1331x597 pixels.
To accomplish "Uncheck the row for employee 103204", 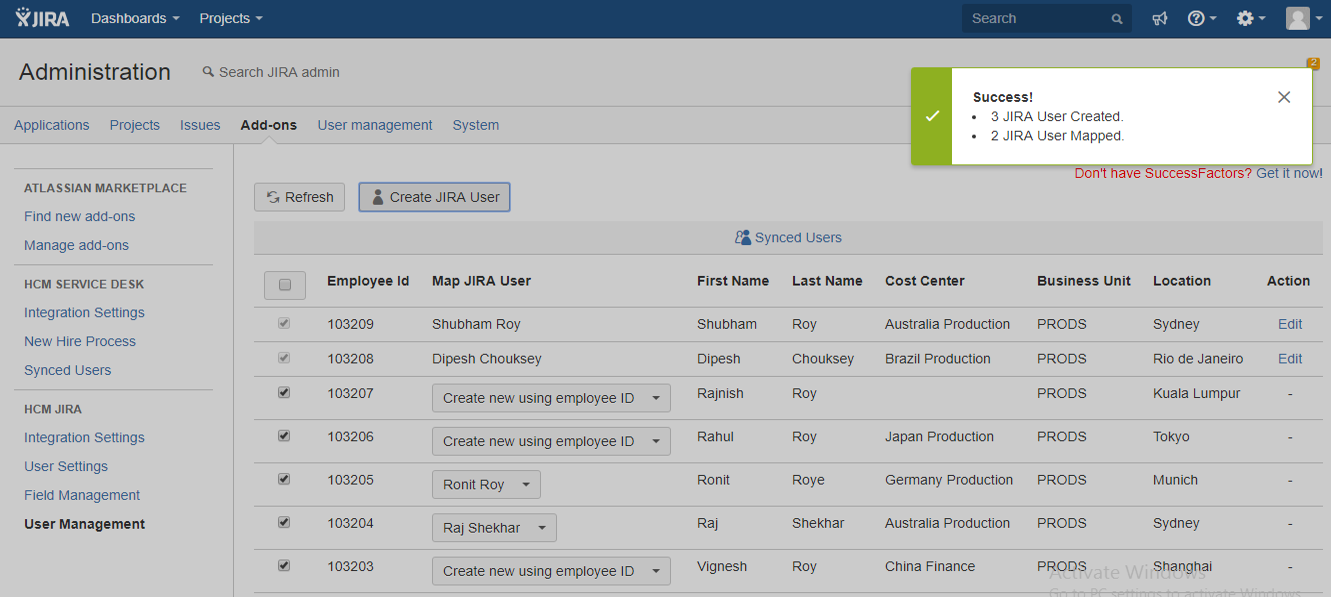I will (x=284, y=522).
